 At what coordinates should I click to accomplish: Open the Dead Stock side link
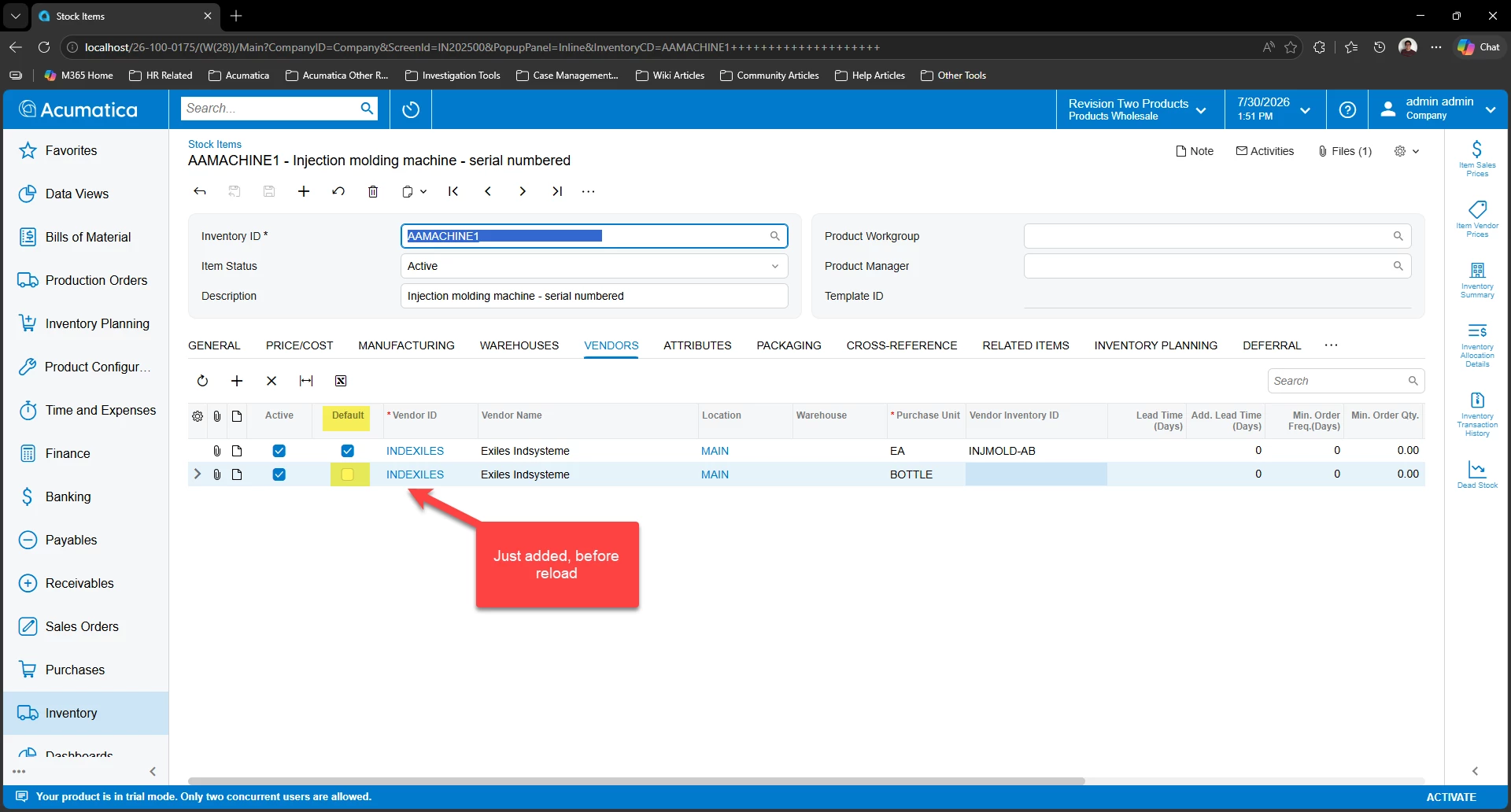point(1477,474)
